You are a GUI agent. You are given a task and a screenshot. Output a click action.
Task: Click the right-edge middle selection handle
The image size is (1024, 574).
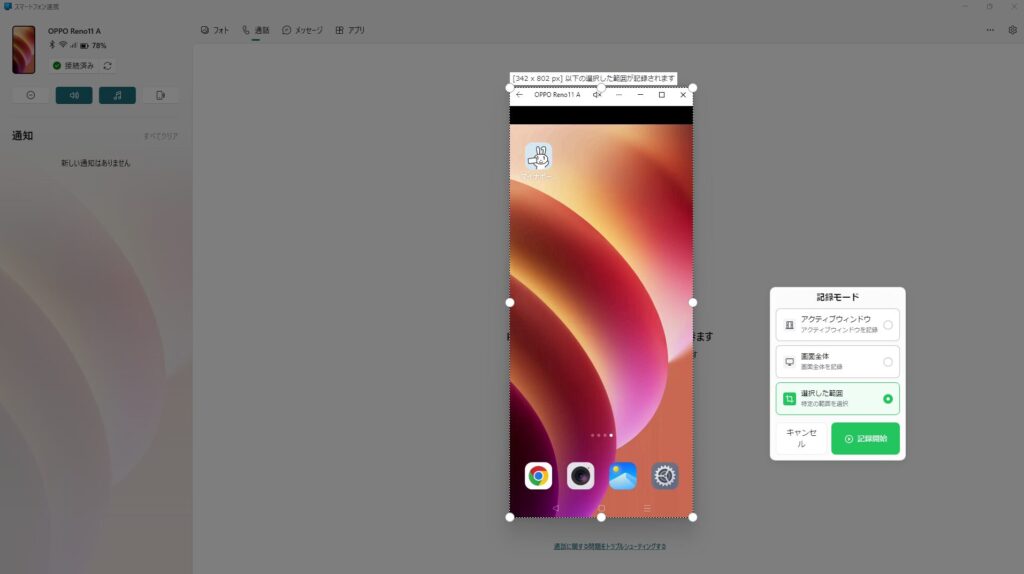click(x=693, y=302)
